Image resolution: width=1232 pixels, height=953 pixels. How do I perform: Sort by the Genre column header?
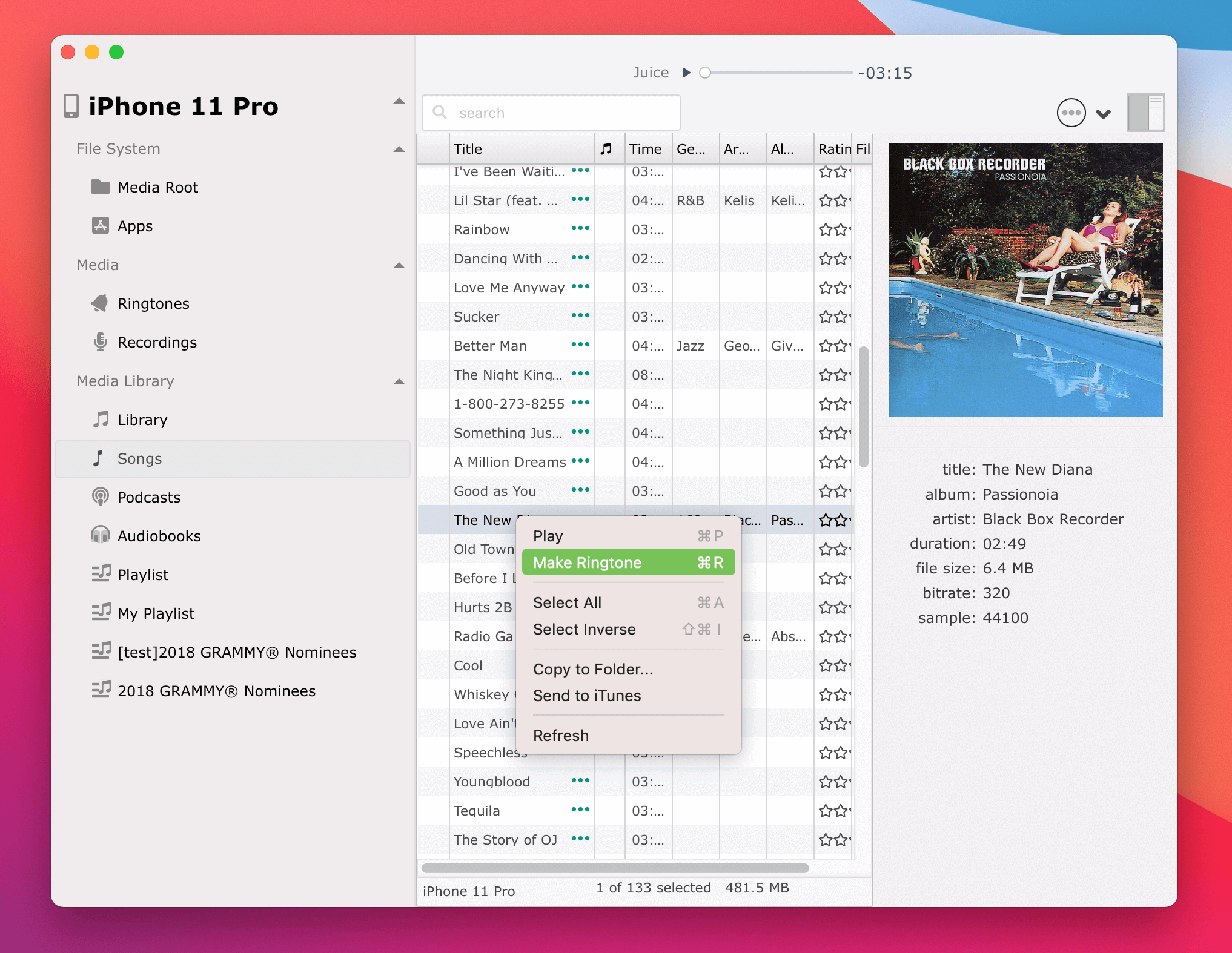pyautogui.click(x=695, y=149)
